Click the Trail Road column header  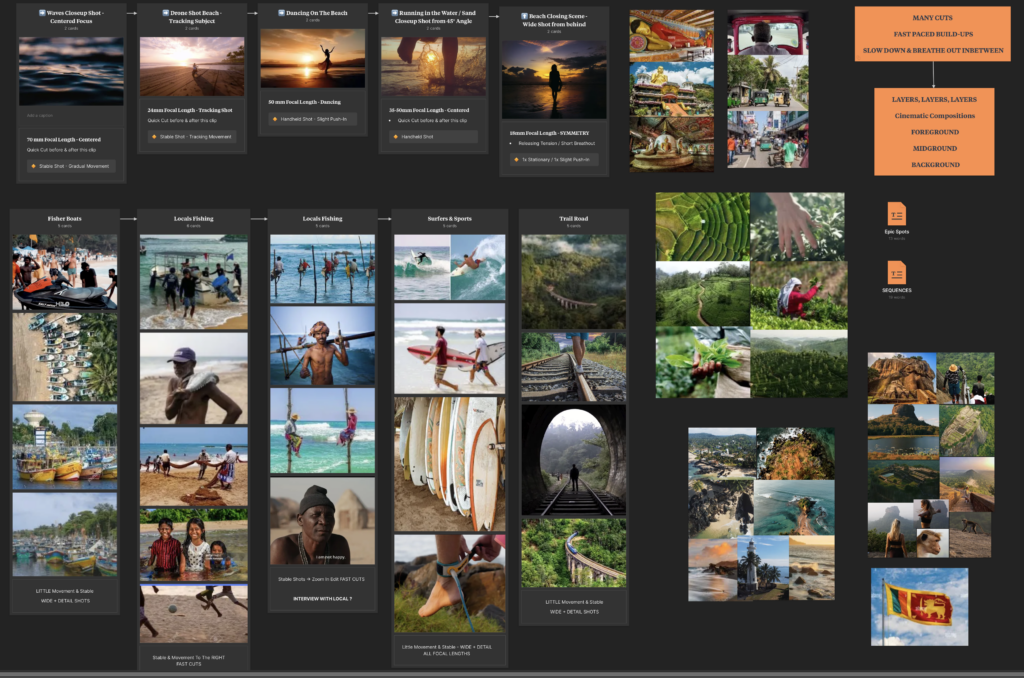573,218
